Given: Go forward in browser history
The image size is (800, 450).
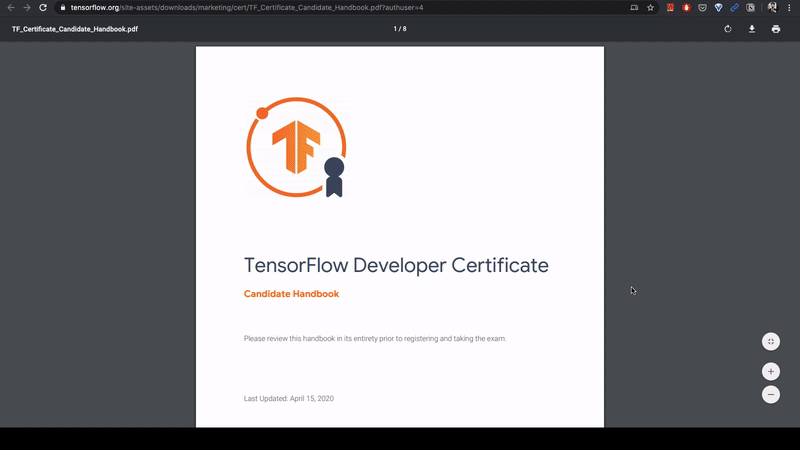Looking at the screenshot, I should click(x=27, y=8).
